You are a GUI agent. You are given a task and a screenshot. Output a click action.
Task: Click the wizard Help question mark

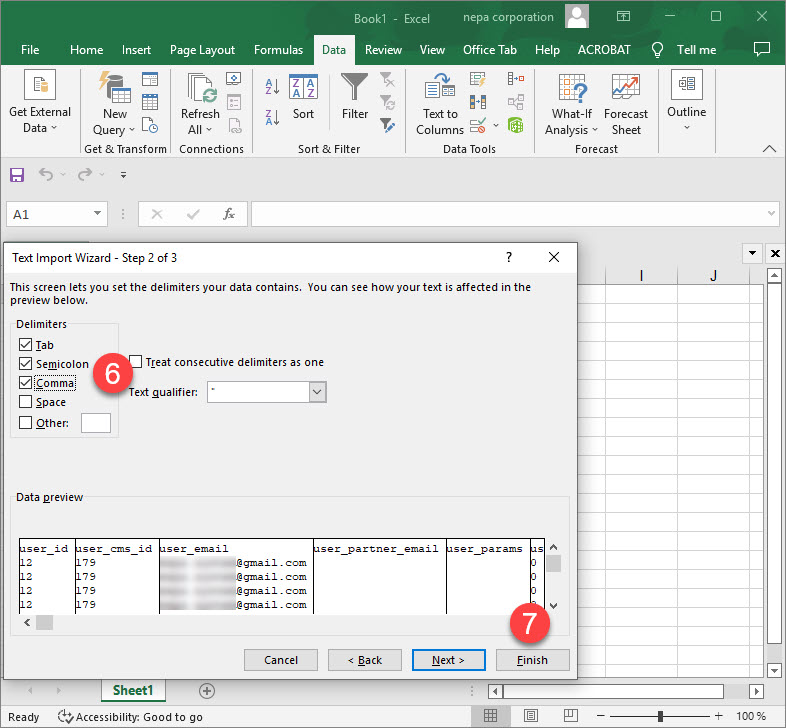(509, 257)
